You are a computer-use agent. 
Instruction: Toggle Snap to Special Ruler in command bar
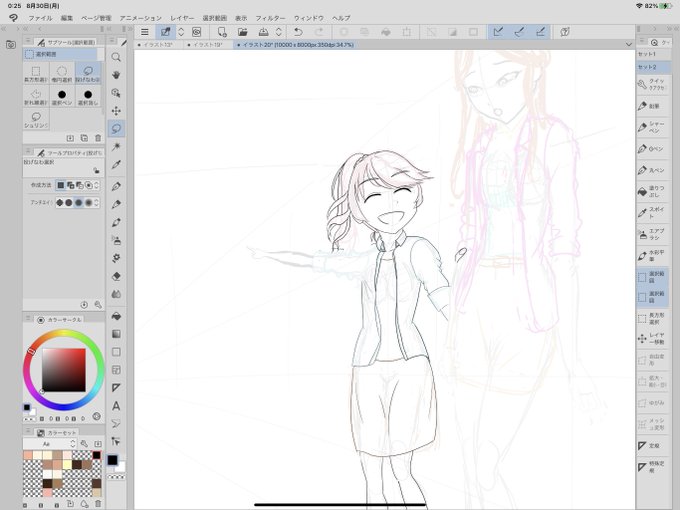[520, 32]
